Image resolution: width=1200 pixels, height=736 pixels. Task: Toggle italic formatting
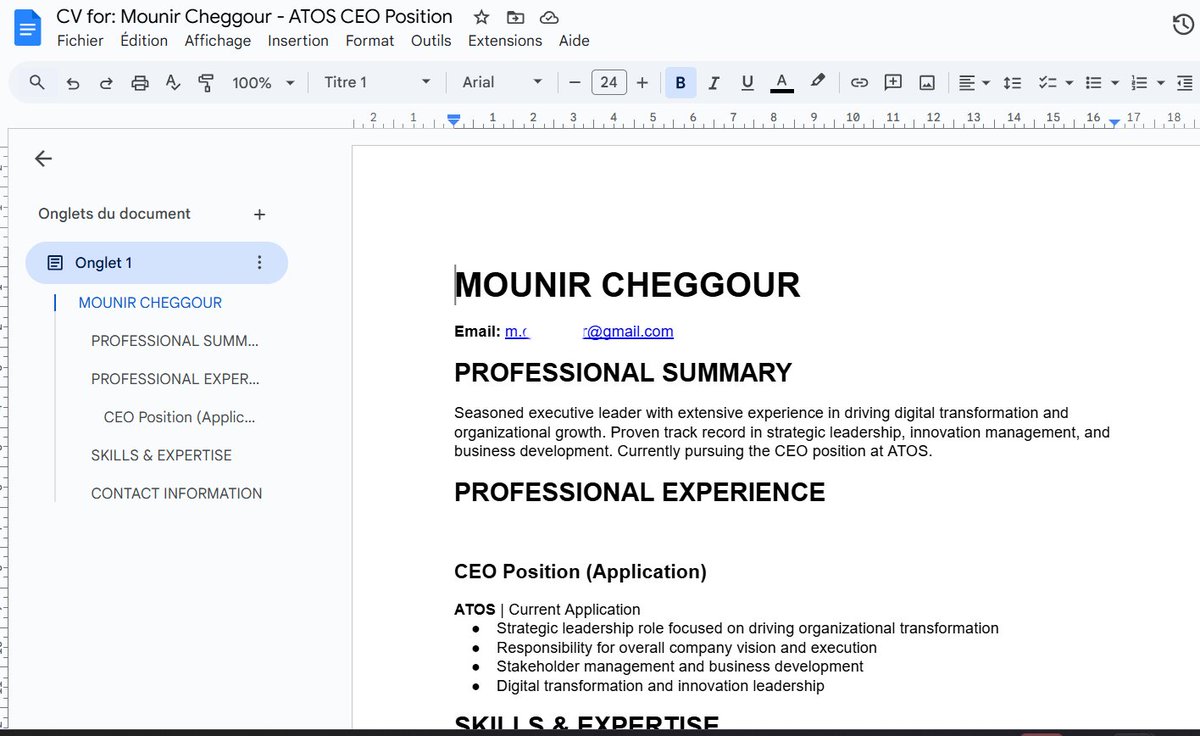[x=714, y=83]
